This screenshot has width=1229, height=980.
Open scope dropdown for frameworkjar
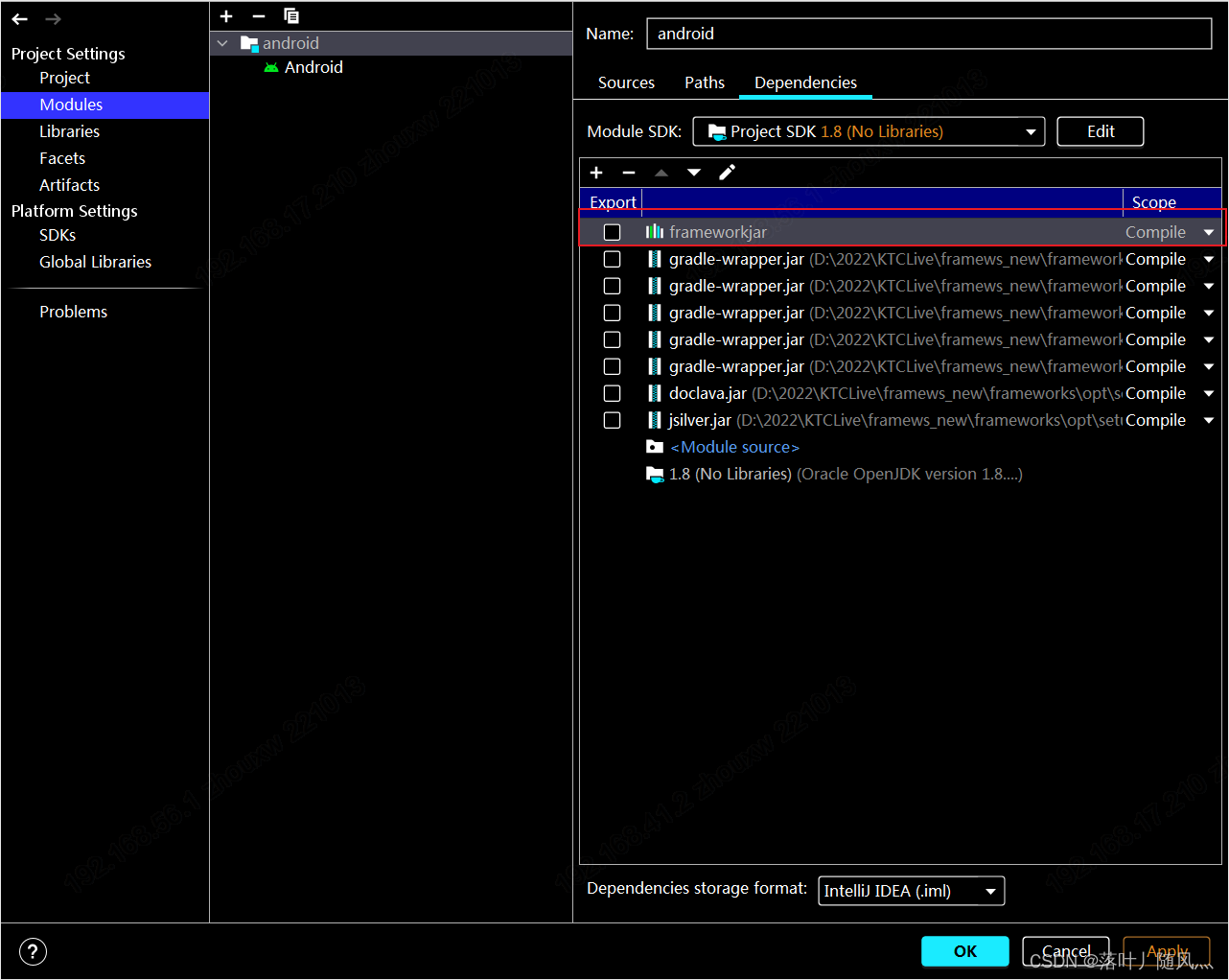click(x=1209, y=232)
